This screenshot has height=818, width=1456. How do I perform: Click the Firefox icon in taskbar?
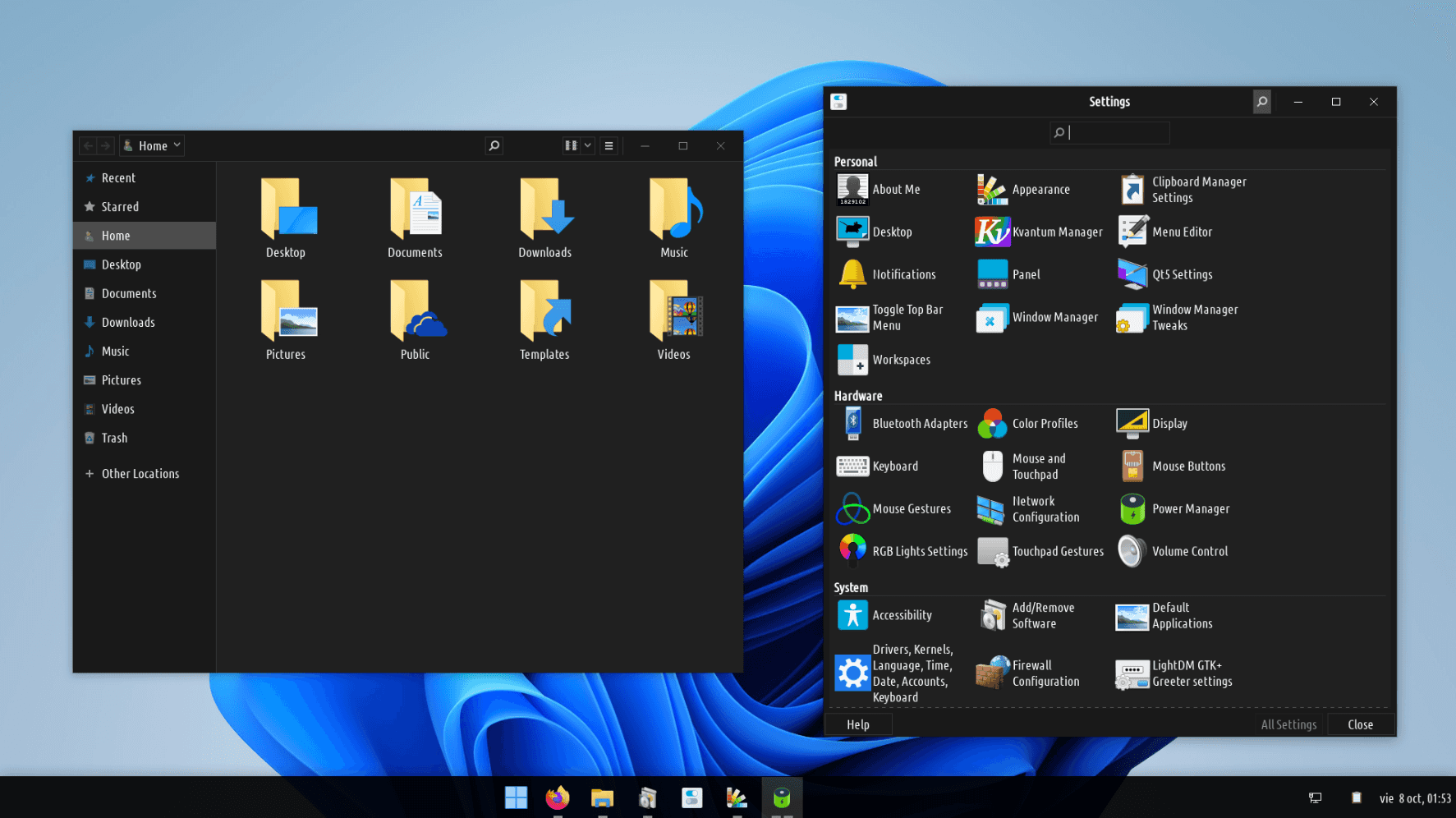(558, 797)
